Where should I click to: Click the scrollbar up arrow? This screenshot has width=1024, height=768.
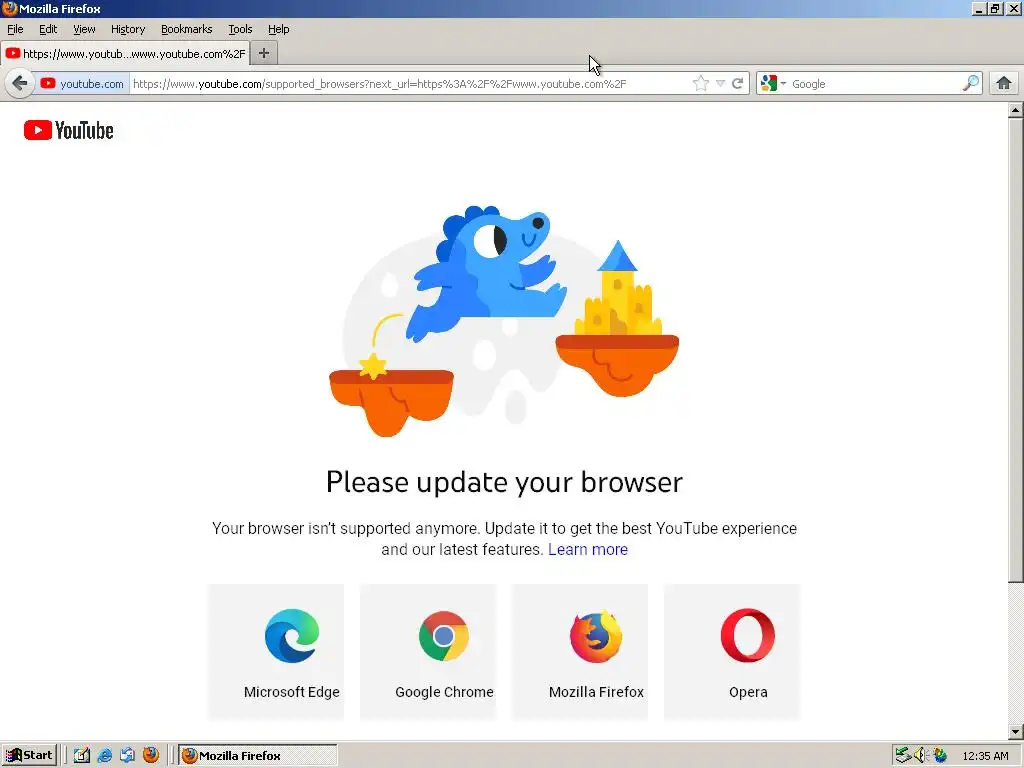(x=1016, y=110)
